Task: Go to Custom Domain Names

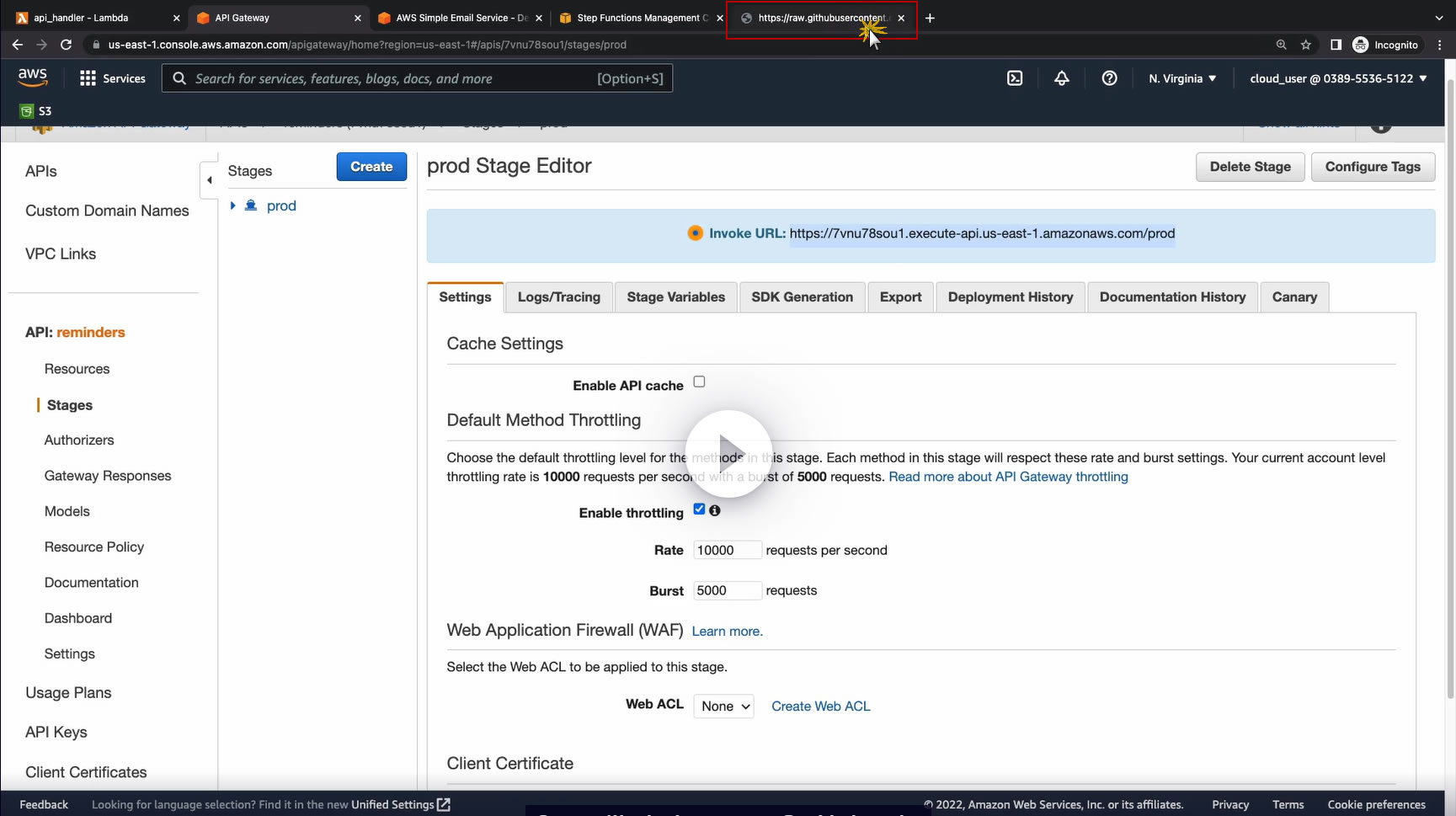Action: coord(107,211)
